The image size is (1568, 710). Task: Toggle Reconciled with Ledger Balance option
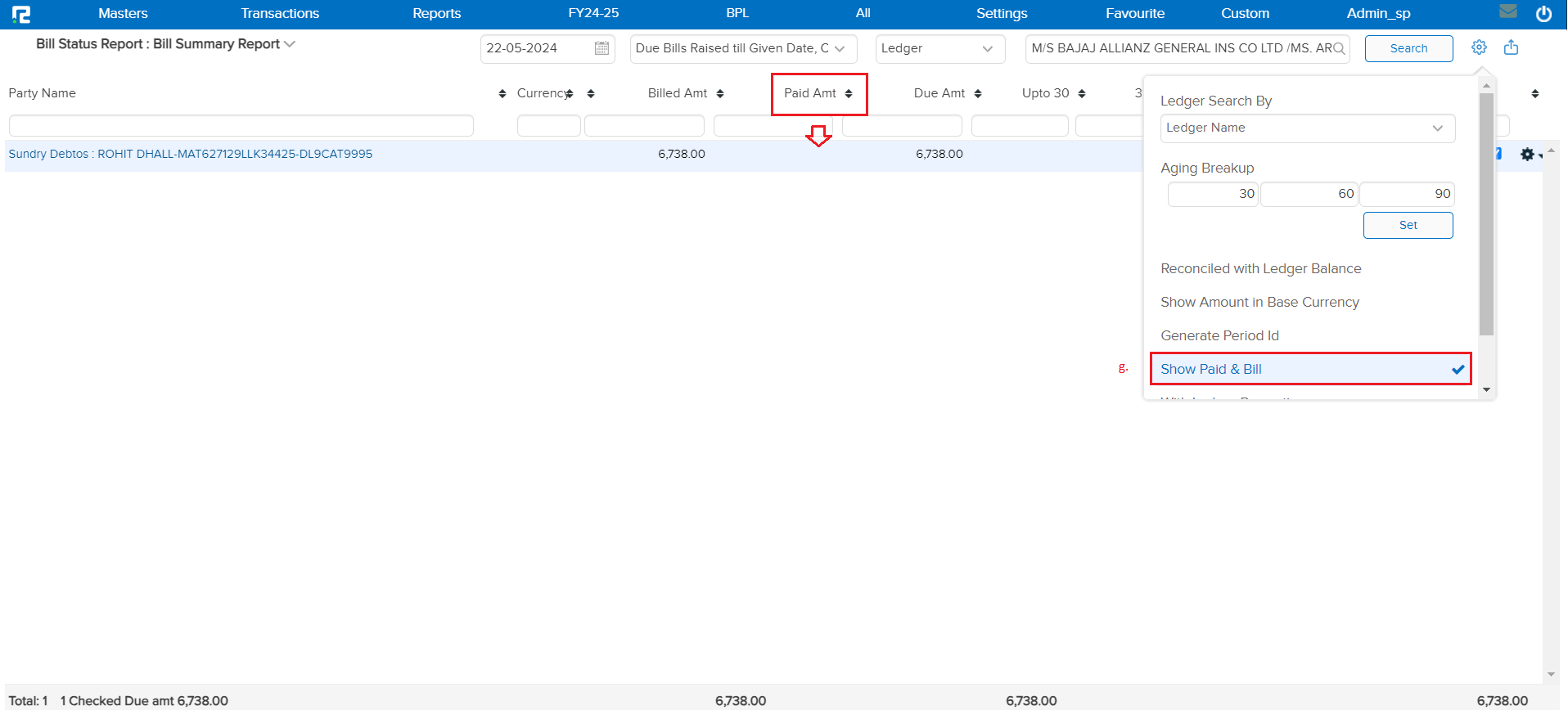[x=1260, y=268]
